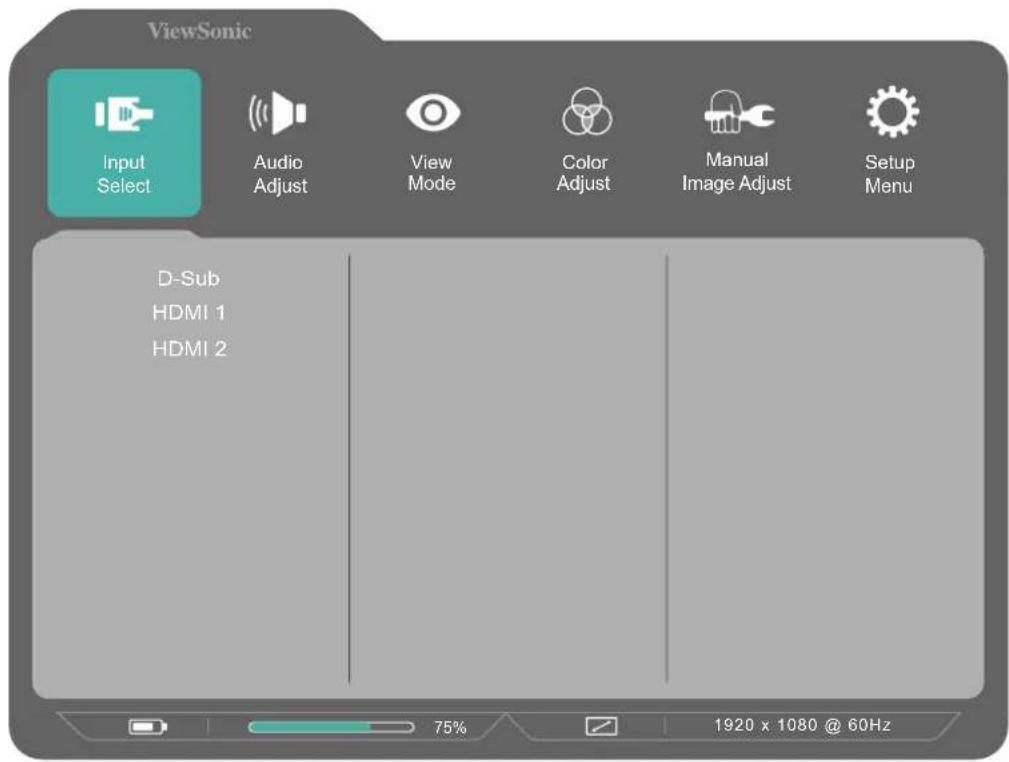1009x762 pixels.
Task: Click the aspect ratio icon in status bar
Action: [601, 726]
